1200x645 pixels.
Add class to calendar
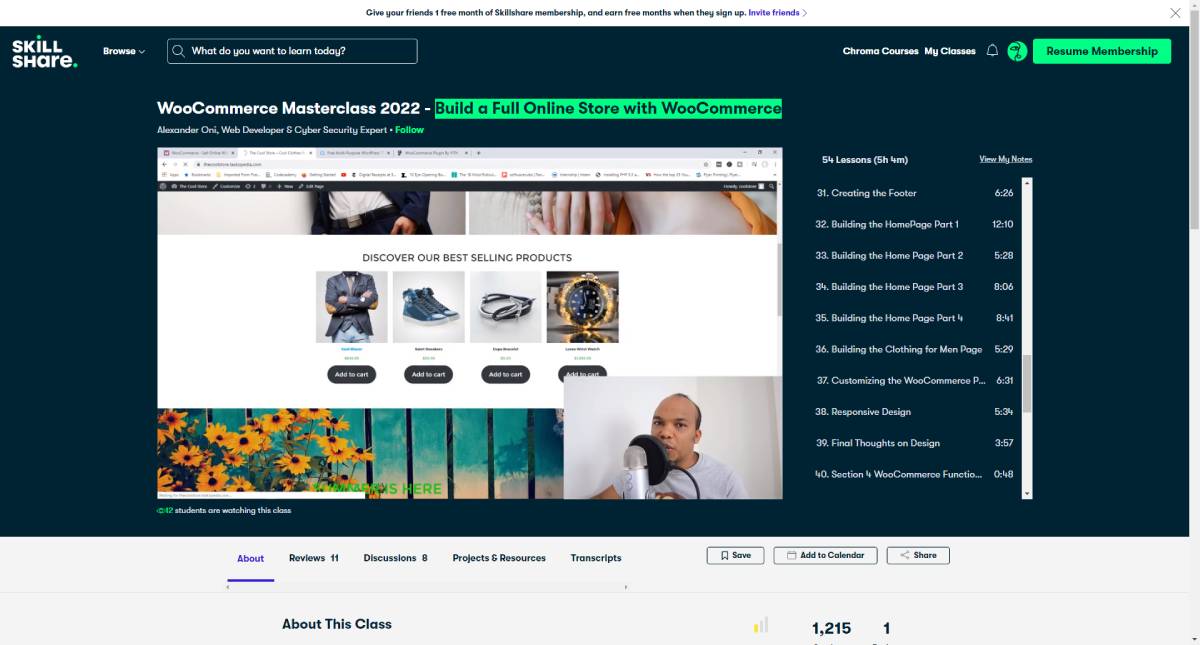(825, 555)
